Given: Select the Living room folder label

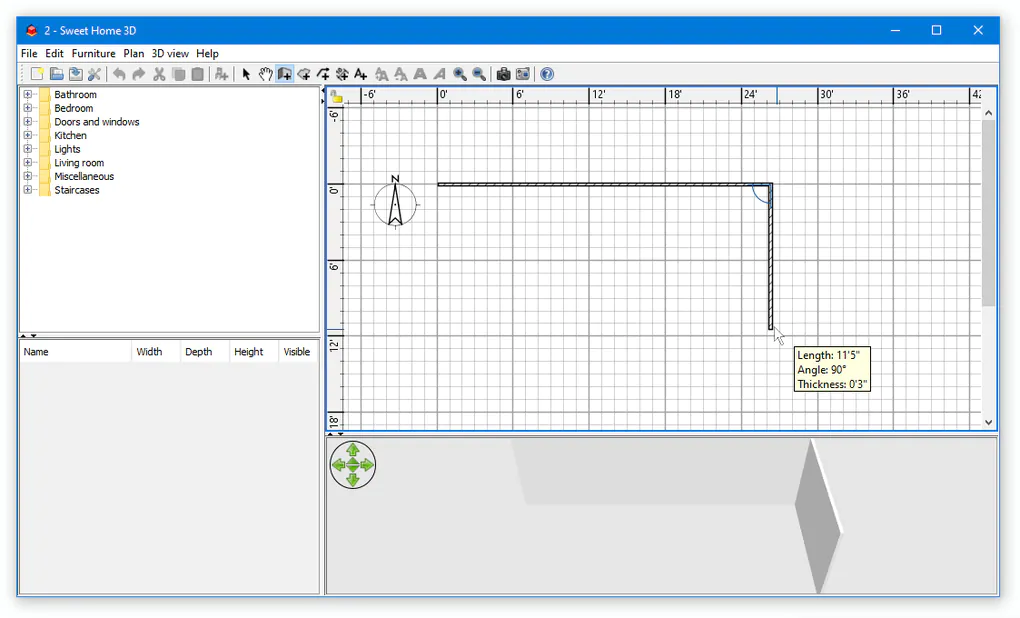Looking at the screenshot, I should click(79, 163).
